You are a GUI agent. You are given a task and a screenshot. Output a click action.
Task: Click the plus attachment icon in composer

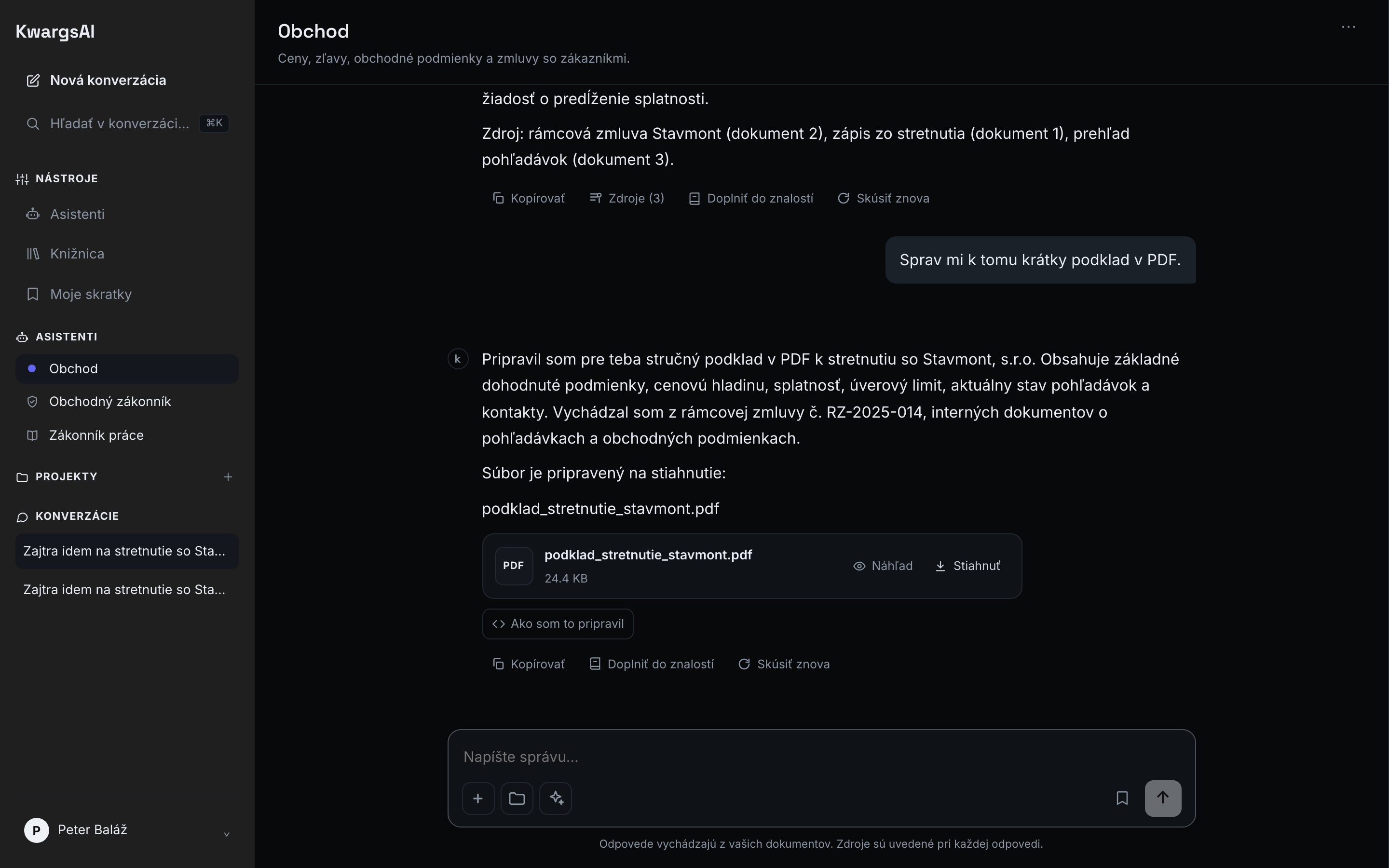(478, 798)
